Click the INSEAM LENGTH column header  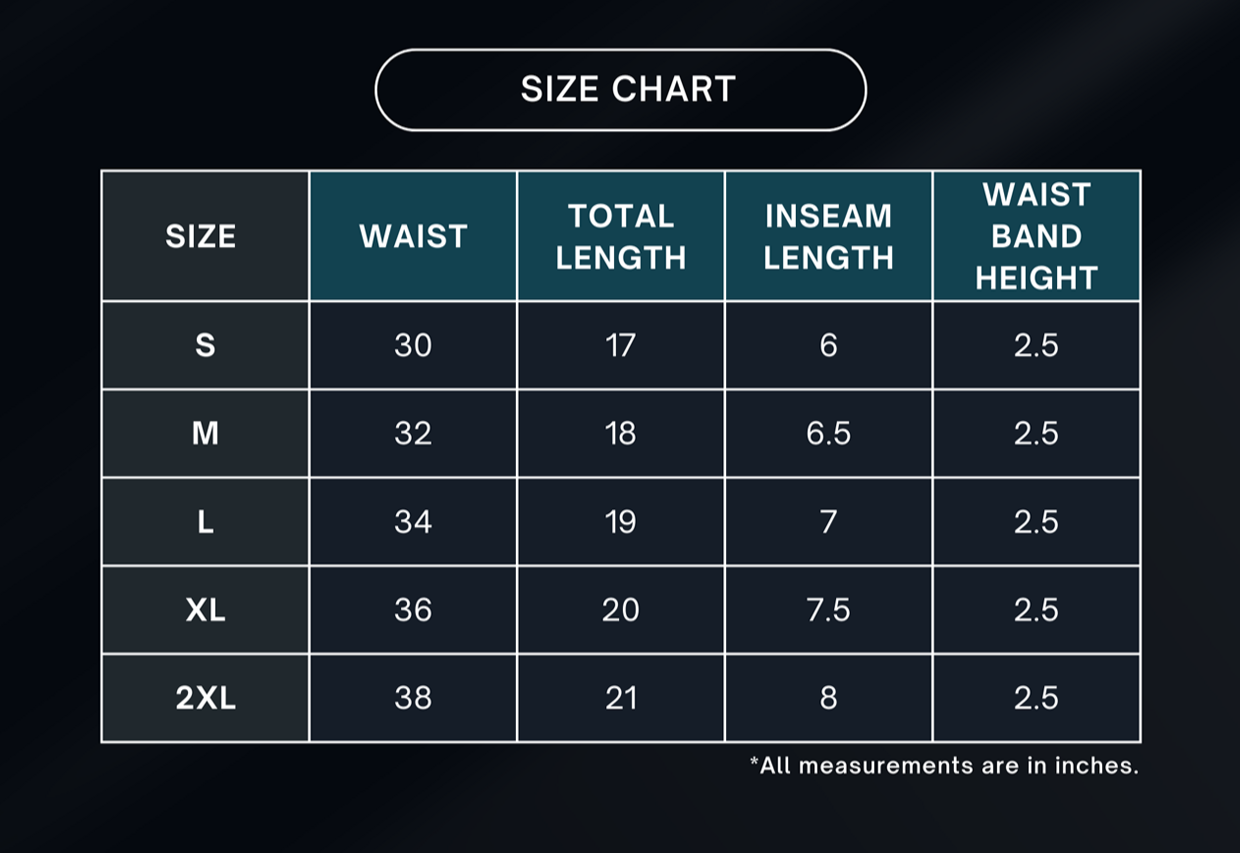tap(828, 237)
